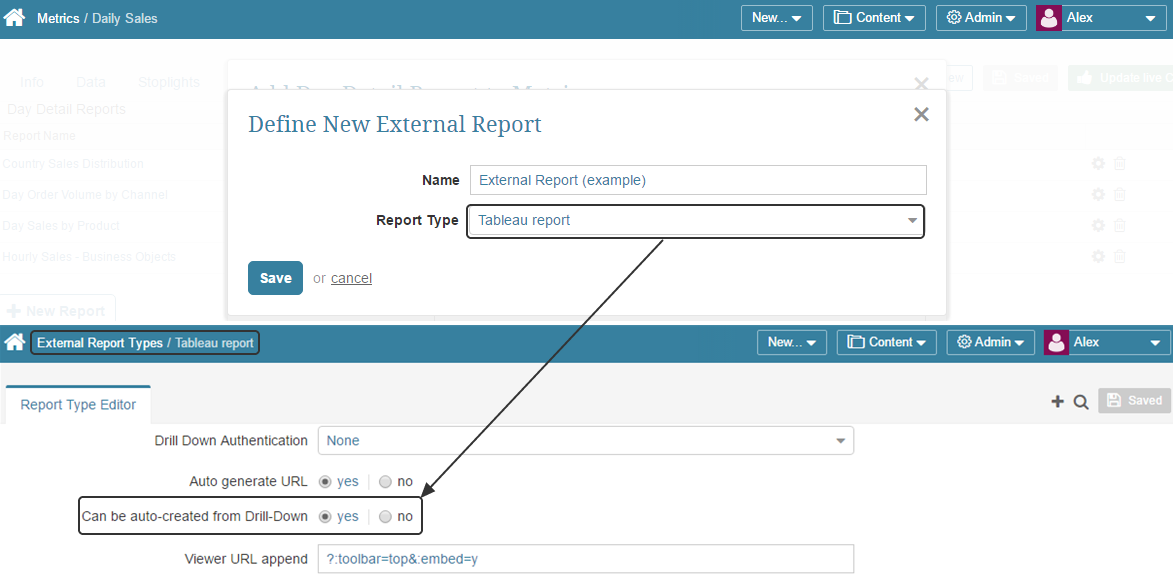Open the Report Type dropdown showing Tableau report
Screen dimensions: 1173x580
tap(695, 220)
